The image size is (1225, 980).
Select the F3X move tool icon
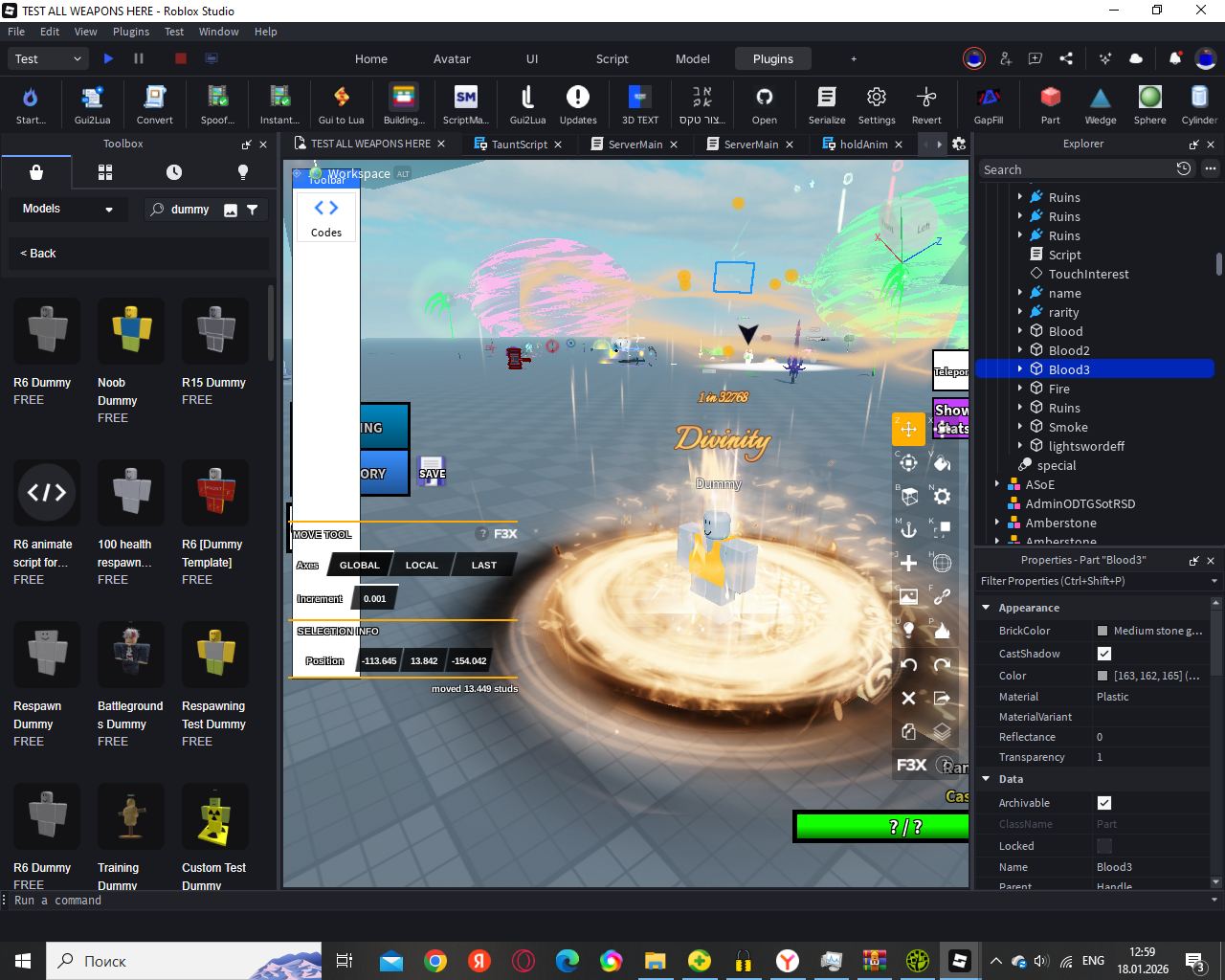click(908, 429)
